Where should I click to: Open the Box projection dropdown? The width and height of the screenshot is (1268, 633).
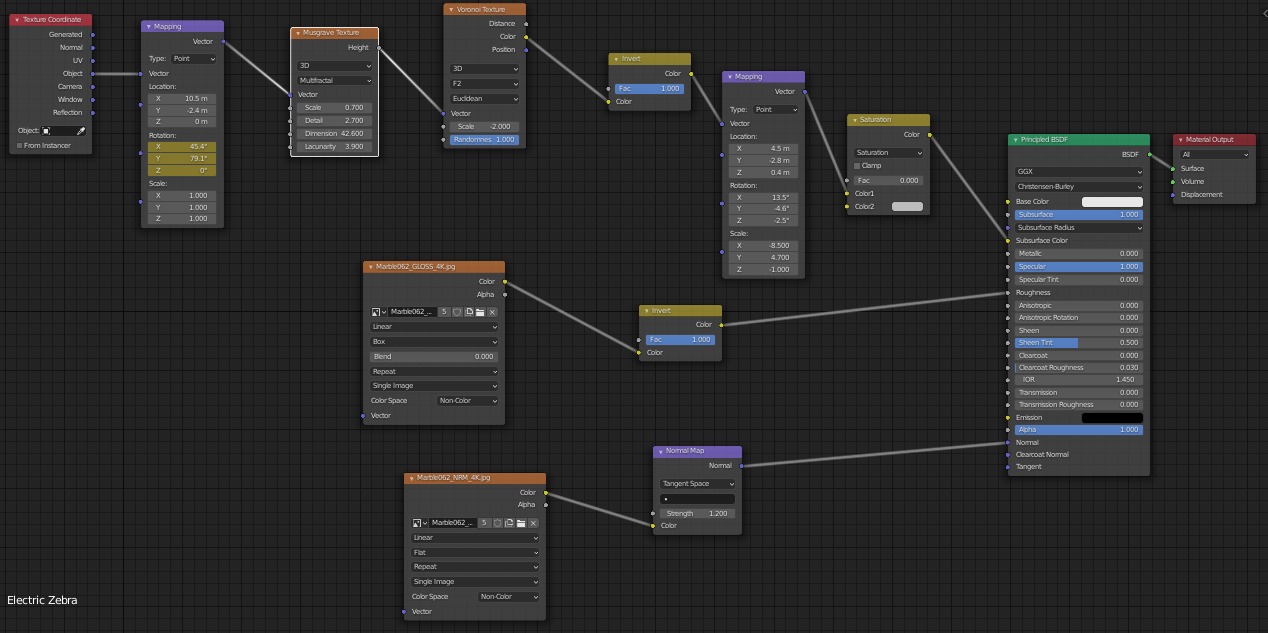(434, 342)
